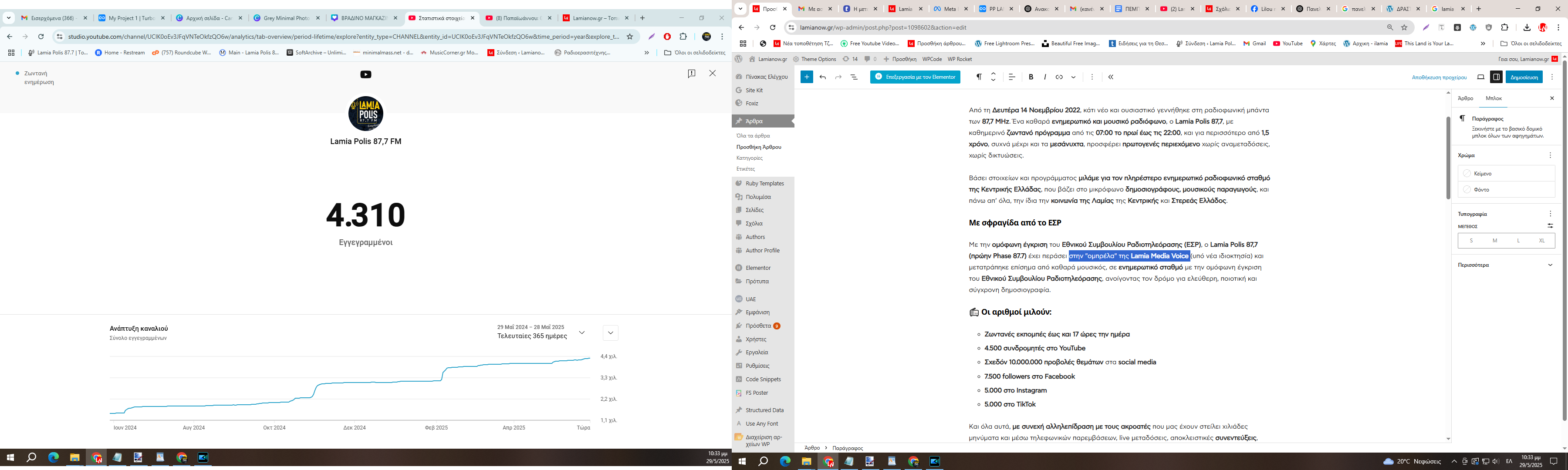Toggle bold formatting in the toolbar

tap(1031, 77)
